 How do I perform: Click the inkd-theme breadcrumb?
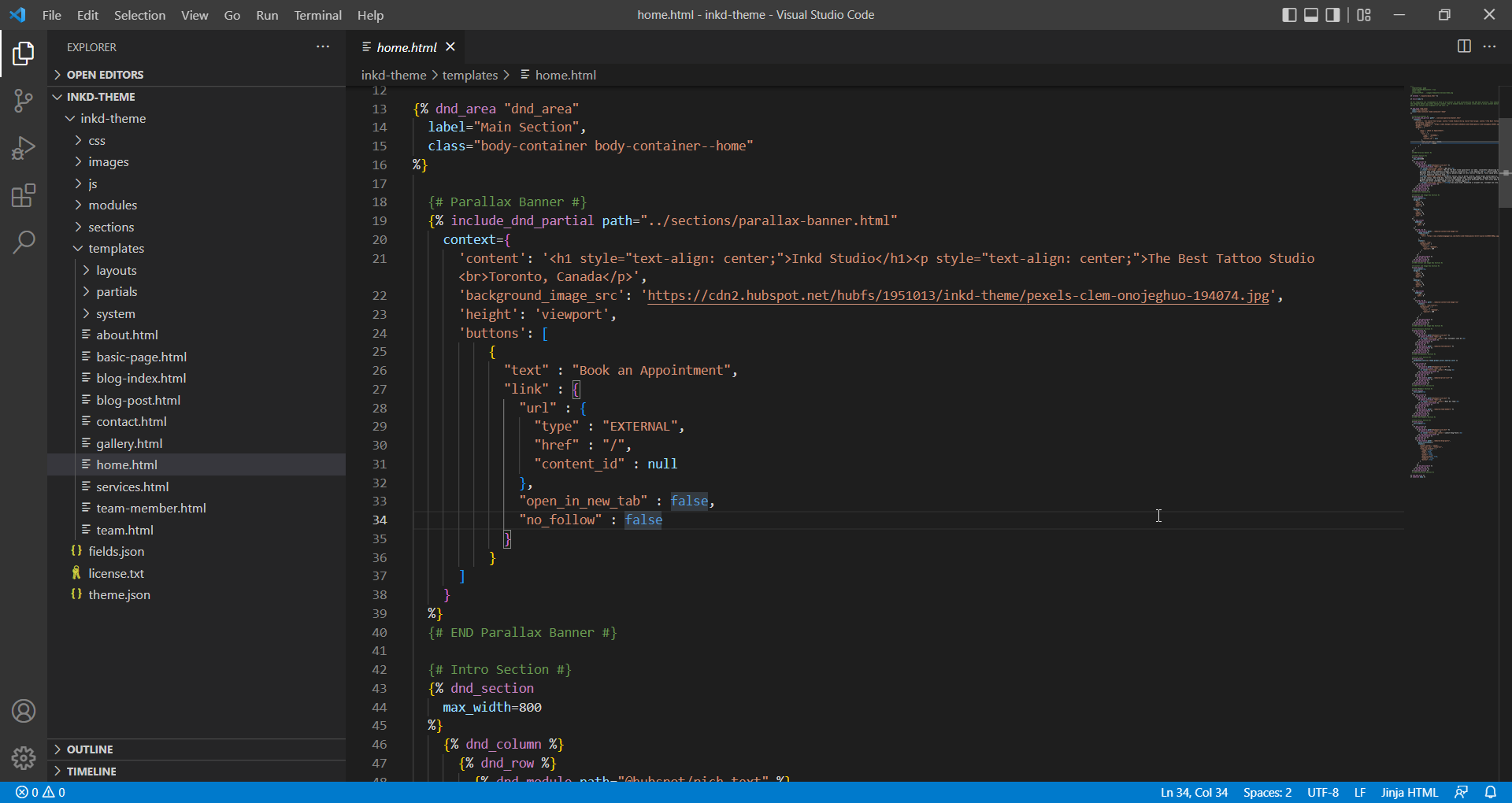tap(393, 75)
